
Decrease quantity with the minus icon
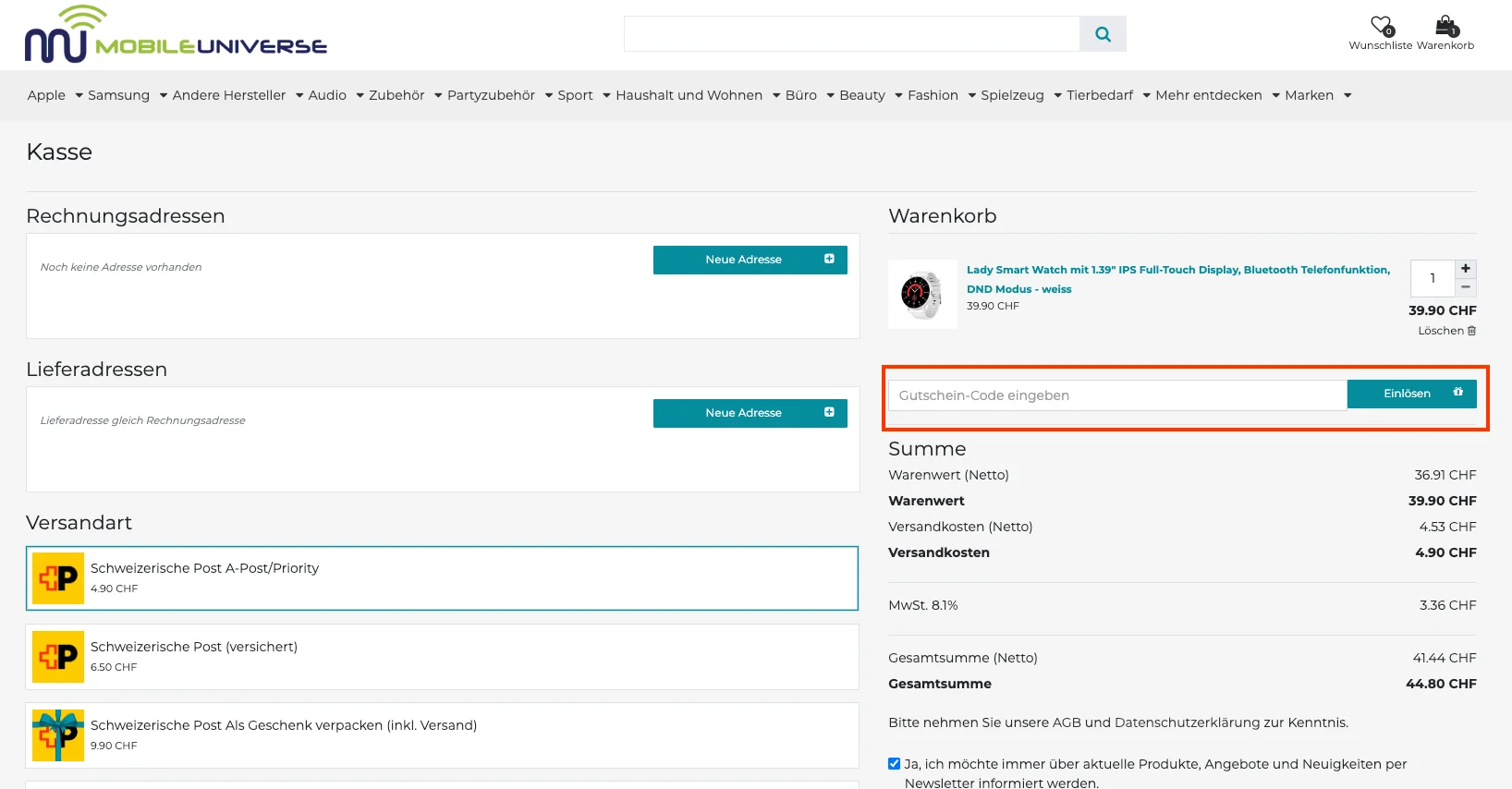coord(1466,287)
